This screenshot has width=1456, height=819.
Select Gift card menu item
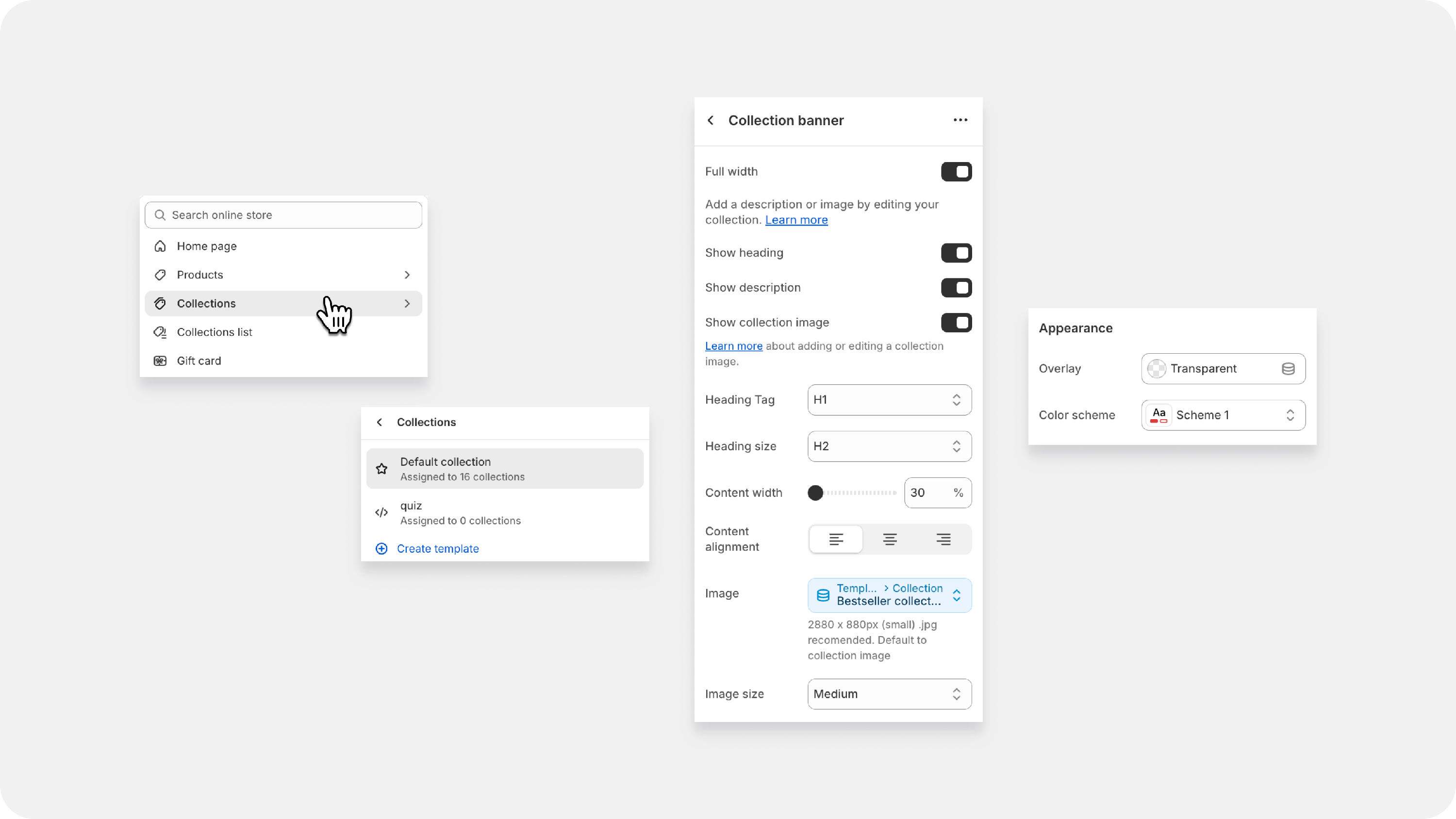pyautogui.click(x=283, y=360)
